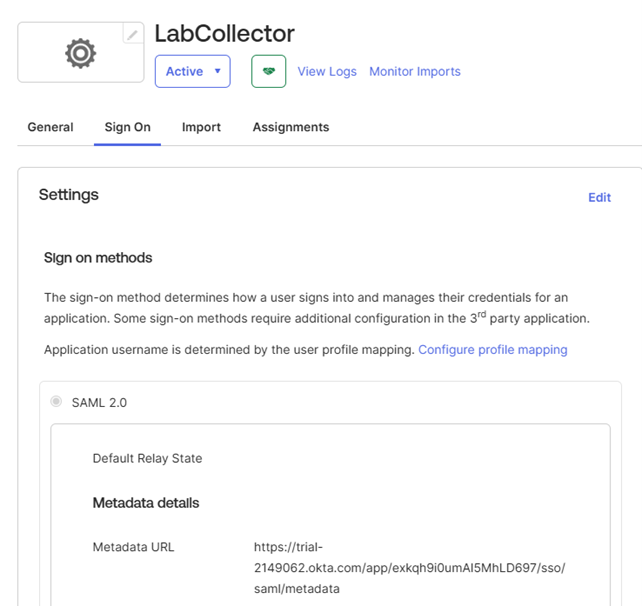This screenshot has height=606, width=642.
Task: Click the dropdown arrow beside Active
Action: coord(218,71)
